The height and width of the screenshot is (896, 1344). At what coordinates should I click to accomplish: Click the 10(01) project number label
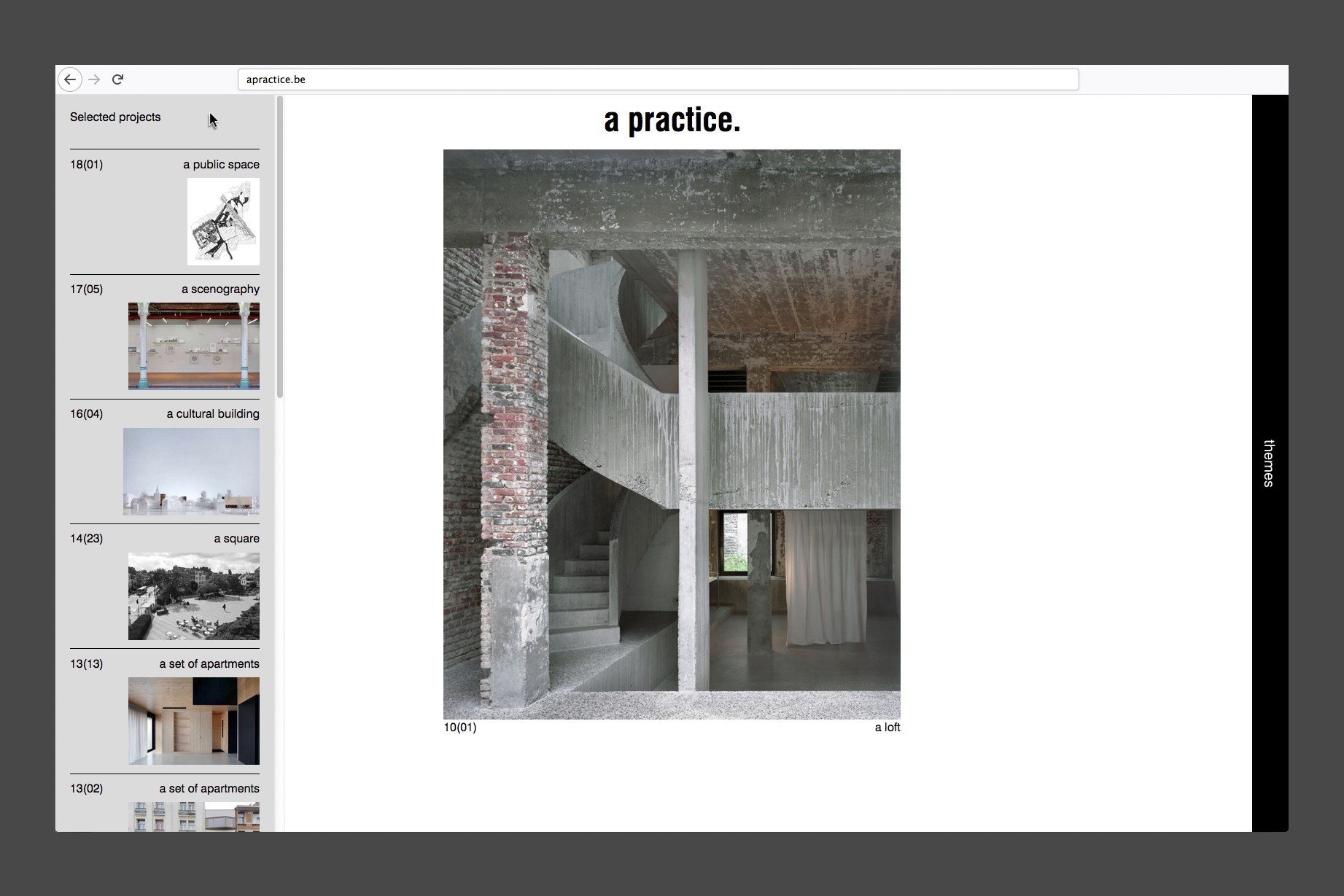(460, 727)
